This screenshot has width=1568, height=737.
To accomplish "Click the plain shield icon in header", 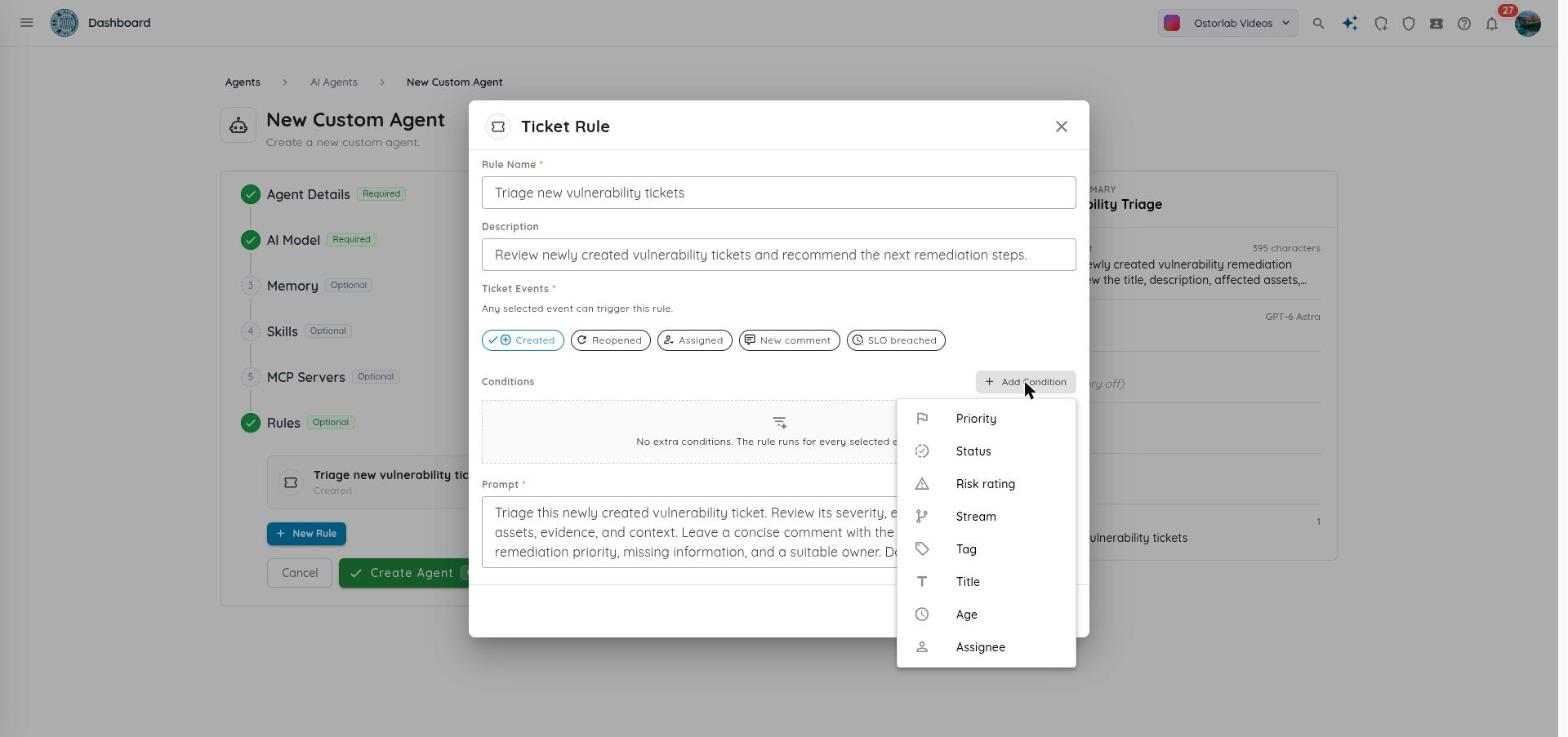I will click(1408, 23).
